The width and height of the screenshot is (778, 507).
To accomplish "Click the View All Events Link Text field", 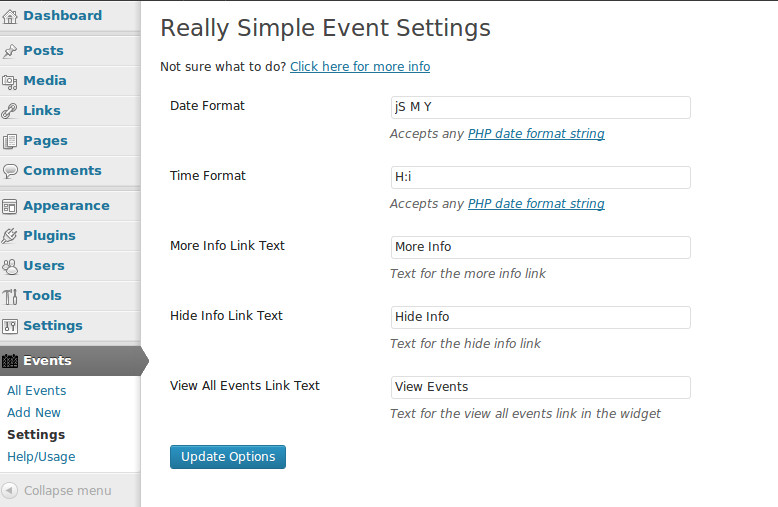I will click(540, 387).
